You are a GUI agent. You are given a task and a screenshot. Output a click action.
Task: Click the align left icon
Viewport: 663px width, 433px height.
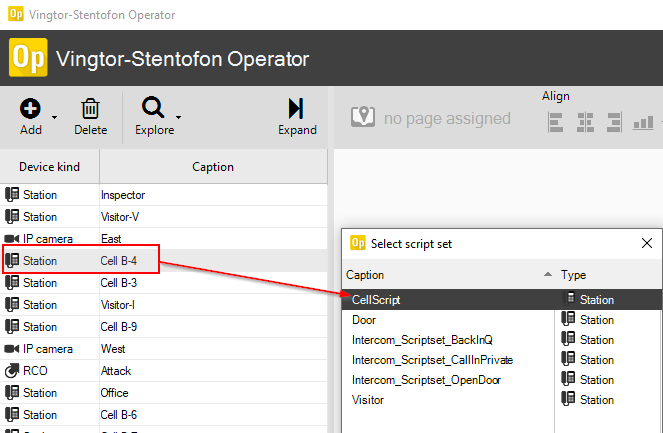click(x=557, y=122)
